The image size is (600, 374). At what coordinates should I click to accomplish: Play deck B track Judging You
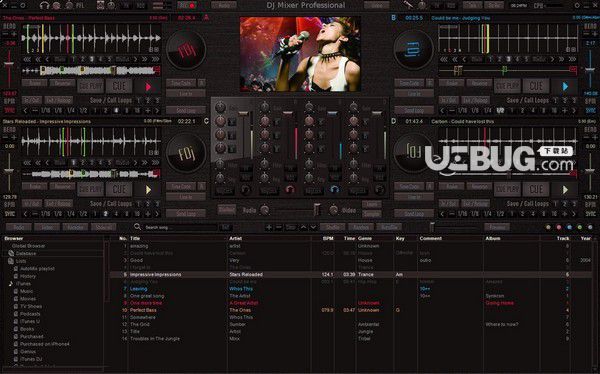[x=565, y=87]
